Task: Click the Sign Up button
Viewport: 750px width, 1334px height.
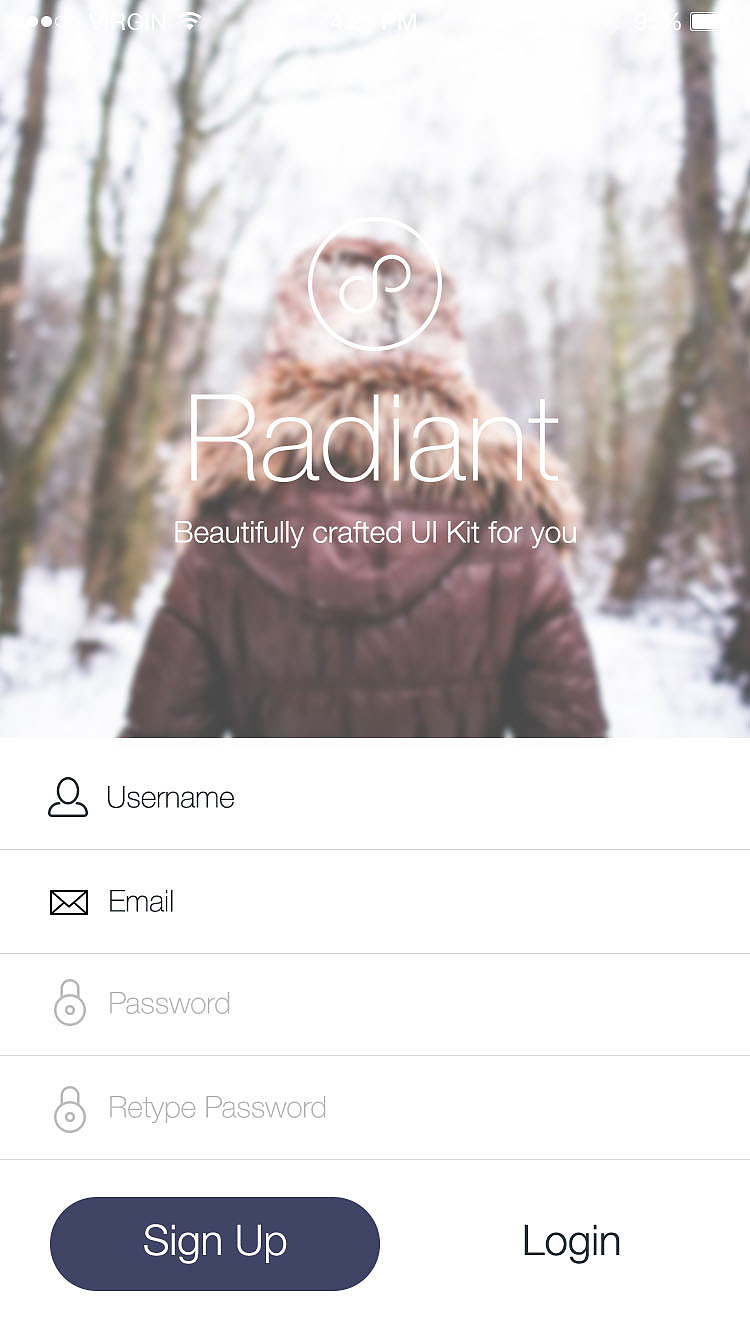Action: [215, 1243]
